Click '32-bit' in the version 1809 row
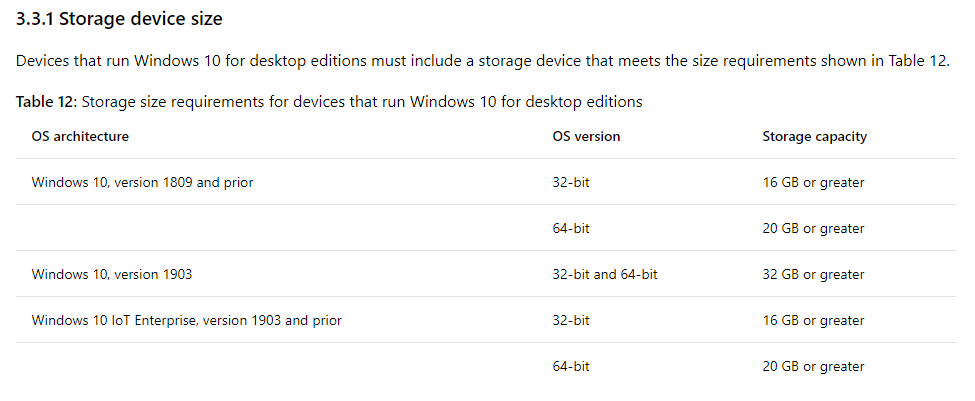Image resolution: width=975 pixels, height=401 pixels. pyautogui.click(x=571, y=182)
